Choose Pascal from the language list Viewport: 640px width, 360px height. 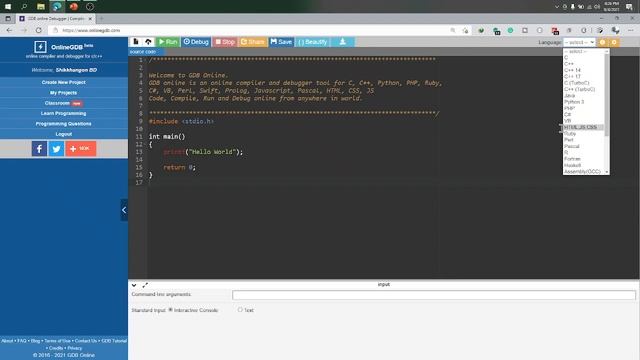(x=571, y=146)
